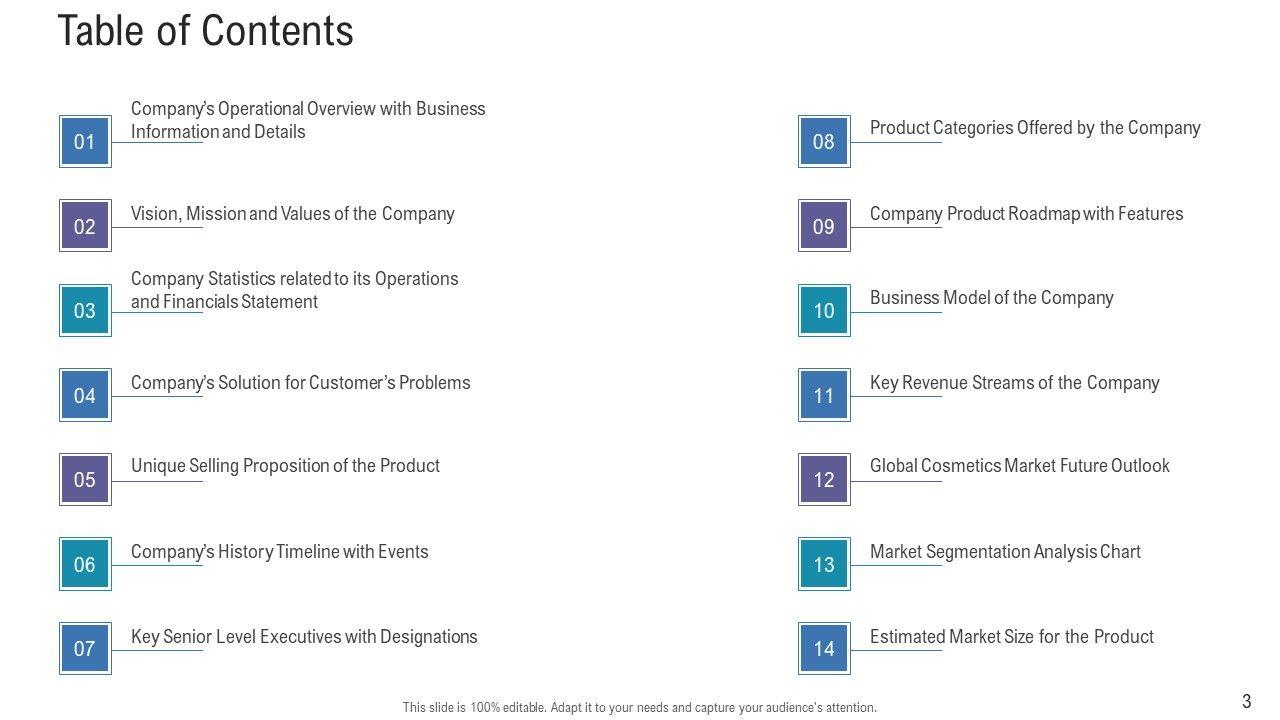
Task: Click Company Statistics related to its Operations
Action: click(x=294, y=290)
